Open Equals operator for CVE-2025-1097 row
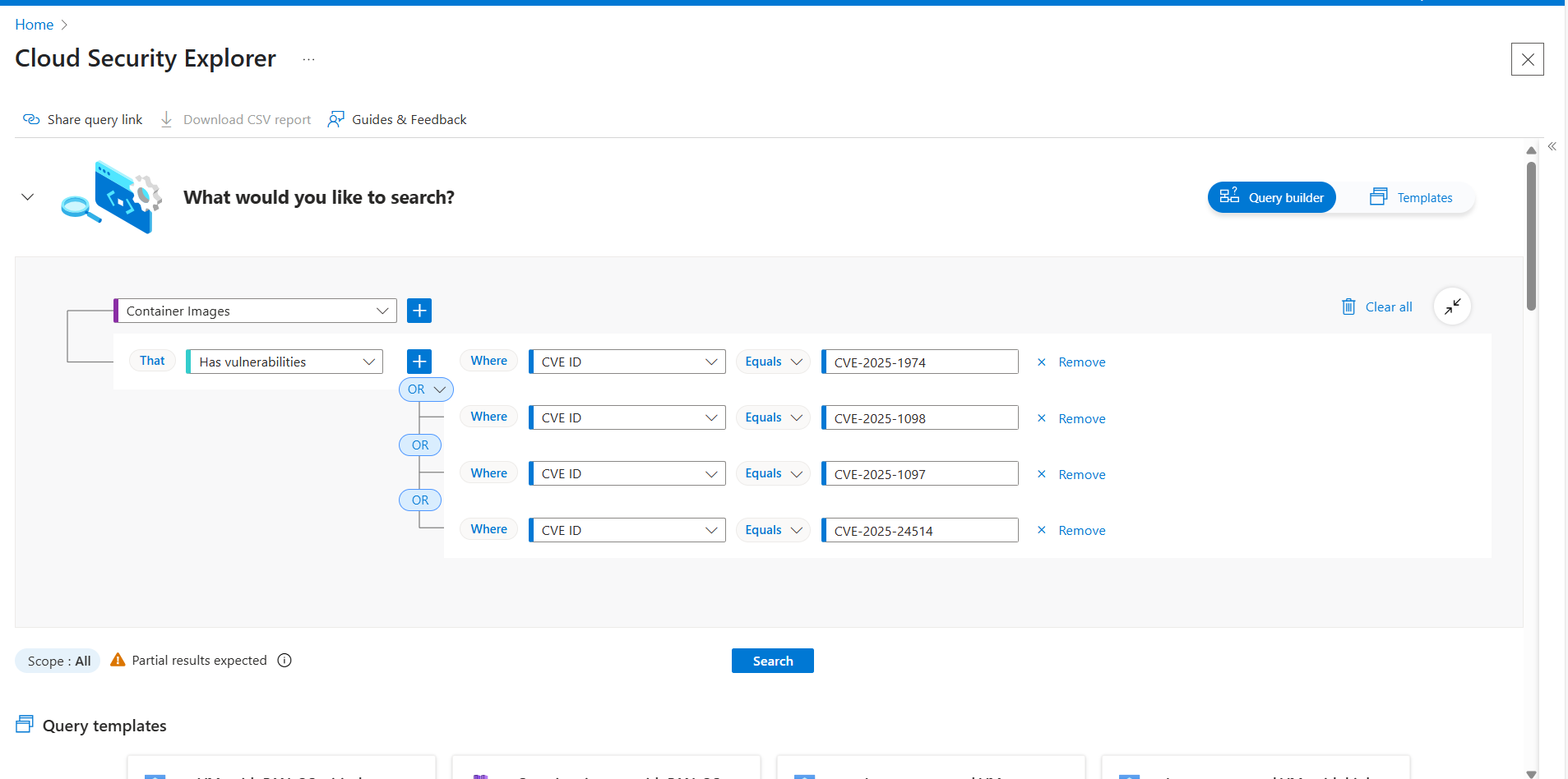Image resolution: width=1568 pixels, height=779 pixels. coord(773,473)
